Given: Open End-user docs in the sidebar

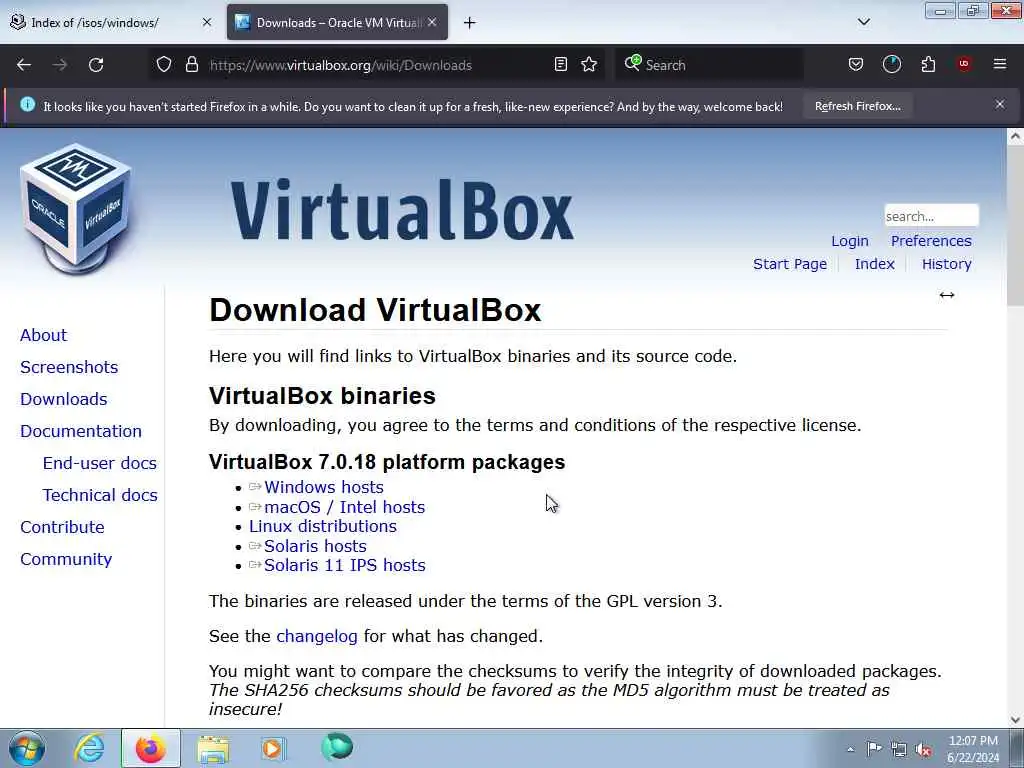Looking at the screenshot, I should 99,463.
